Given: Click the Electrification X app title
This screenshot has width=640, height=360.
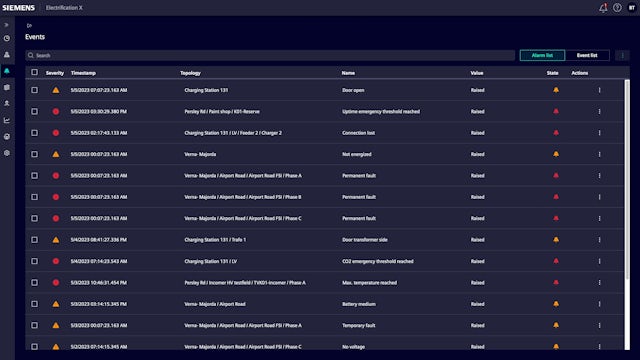Looking at the screenshot, I should point(64,8).
